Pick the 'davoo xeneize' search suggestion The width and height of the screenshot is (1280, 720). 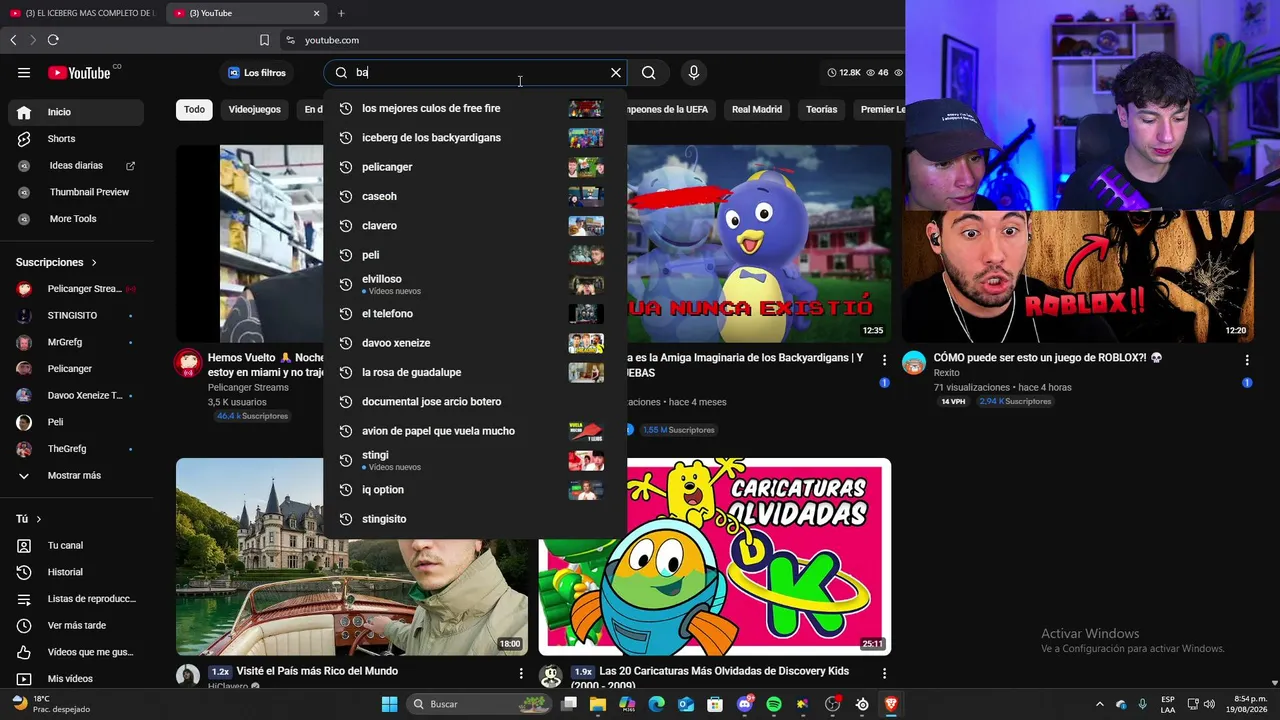click(x=475, y=343)
